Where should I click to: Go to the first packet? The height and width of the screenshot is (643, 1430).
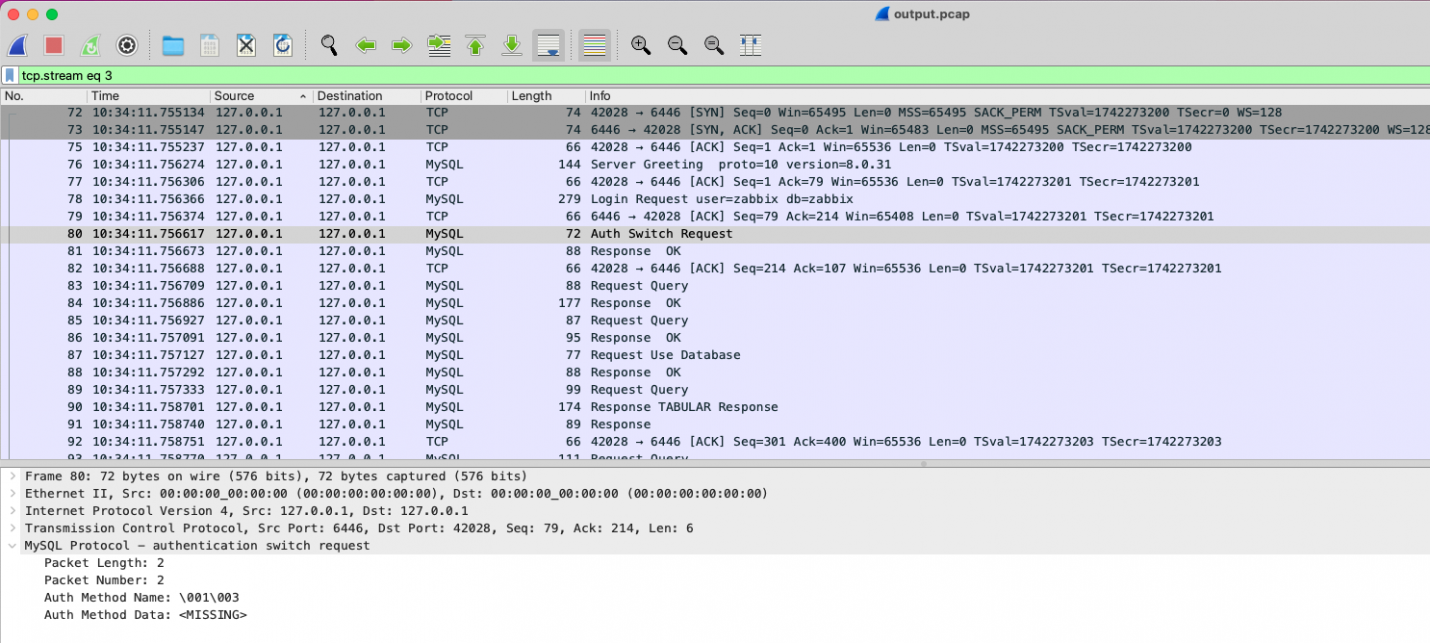point(475,45)
